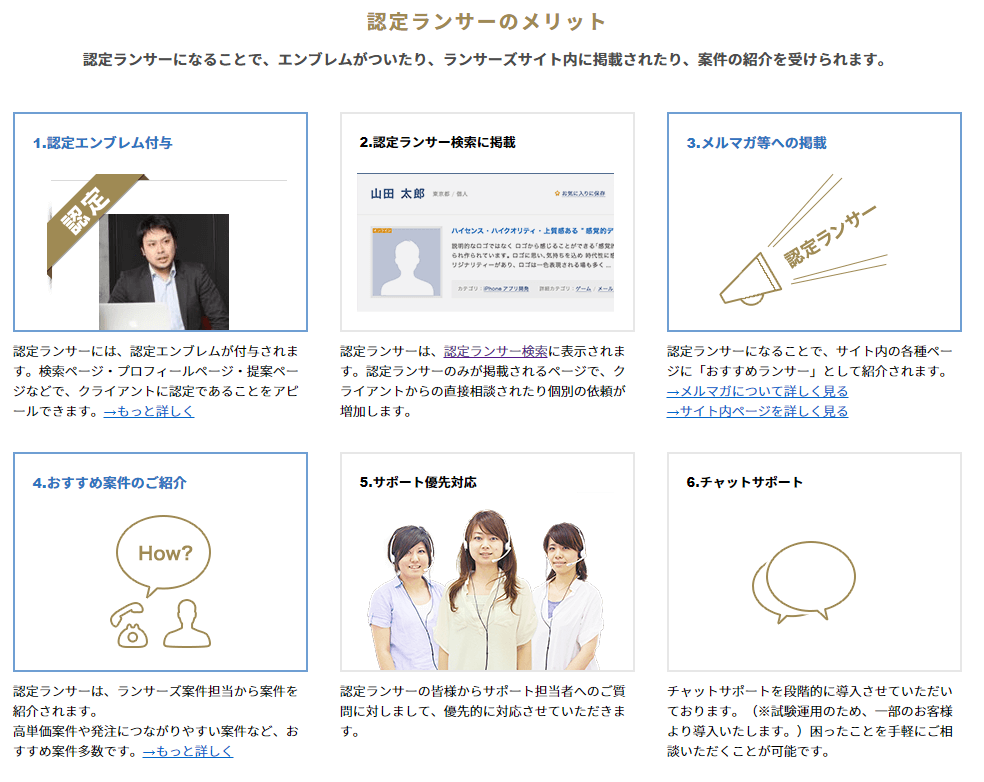Click the How? speech bubble icon

click(164, 555)
